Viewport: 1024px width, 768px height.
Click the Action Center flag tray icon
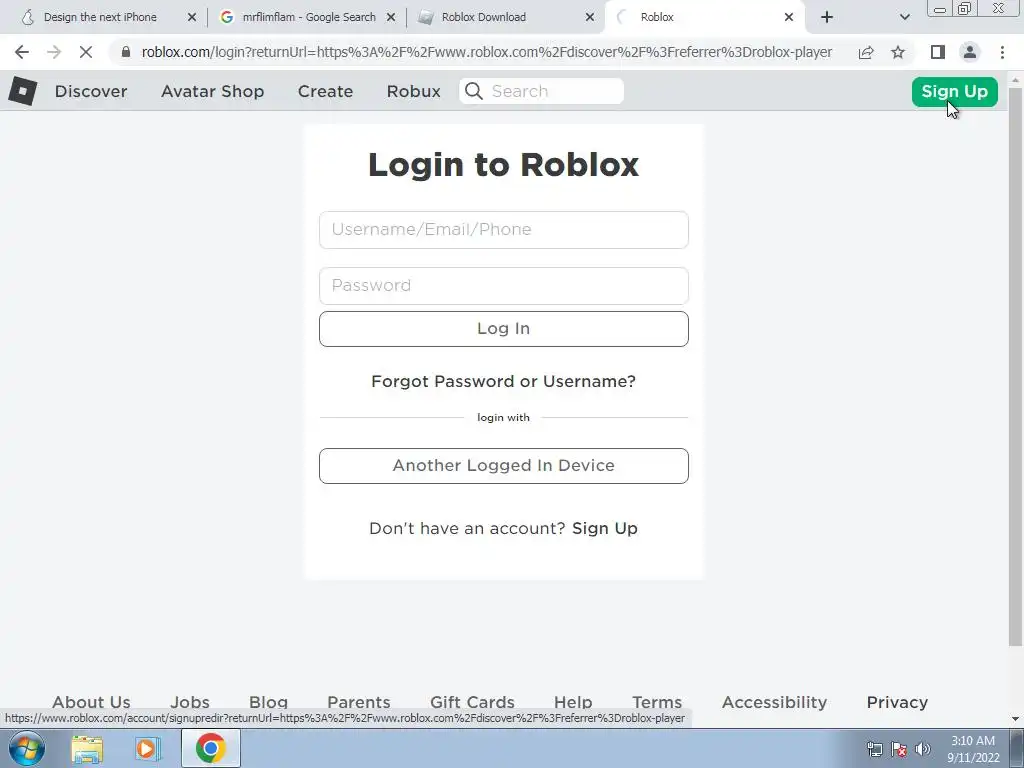point(899,749)
